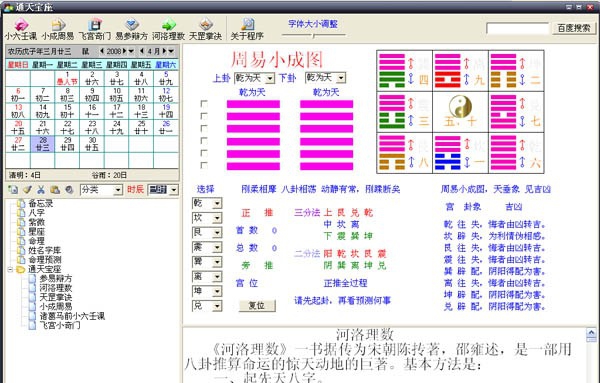Viewport: 600px width, 383px height.
Task: Select the trigram cell numbered 二
Action: tap(516, 71)
